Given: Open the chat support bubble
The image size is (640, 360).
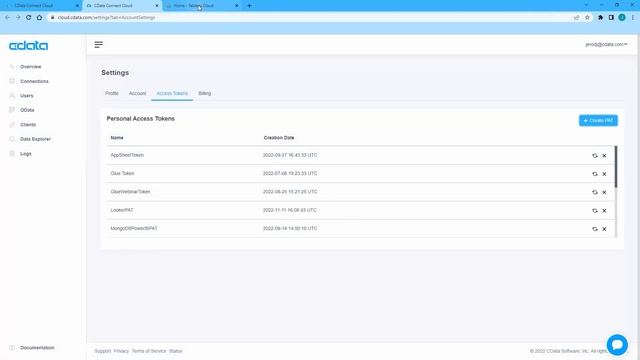Looking at the screenshot, I should pyautogui.click(x=617, y=345).
